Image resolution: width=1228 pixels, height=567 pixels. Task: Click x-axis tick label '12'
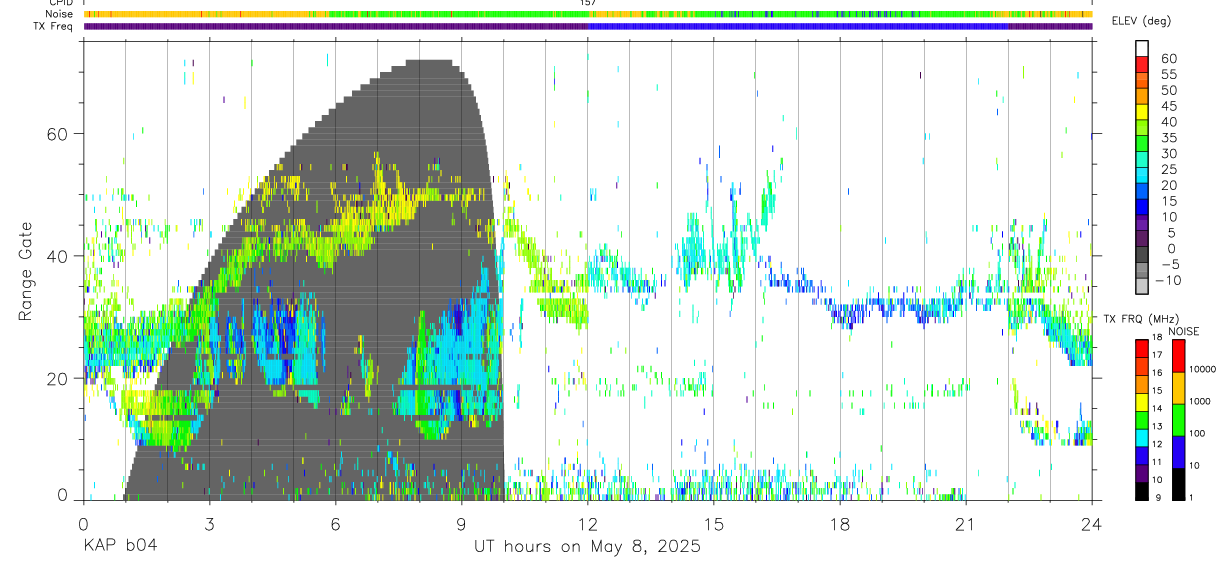click(588, 525)
